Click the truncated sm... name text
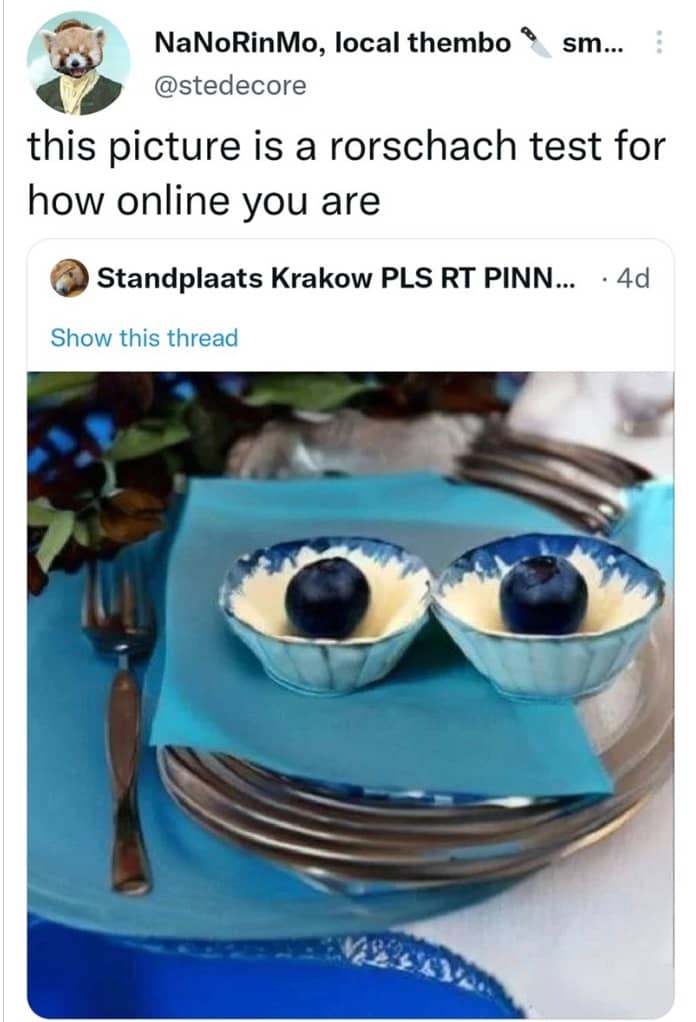The image size is (696, 1022). pyautogui.click(x=592, y=44)
